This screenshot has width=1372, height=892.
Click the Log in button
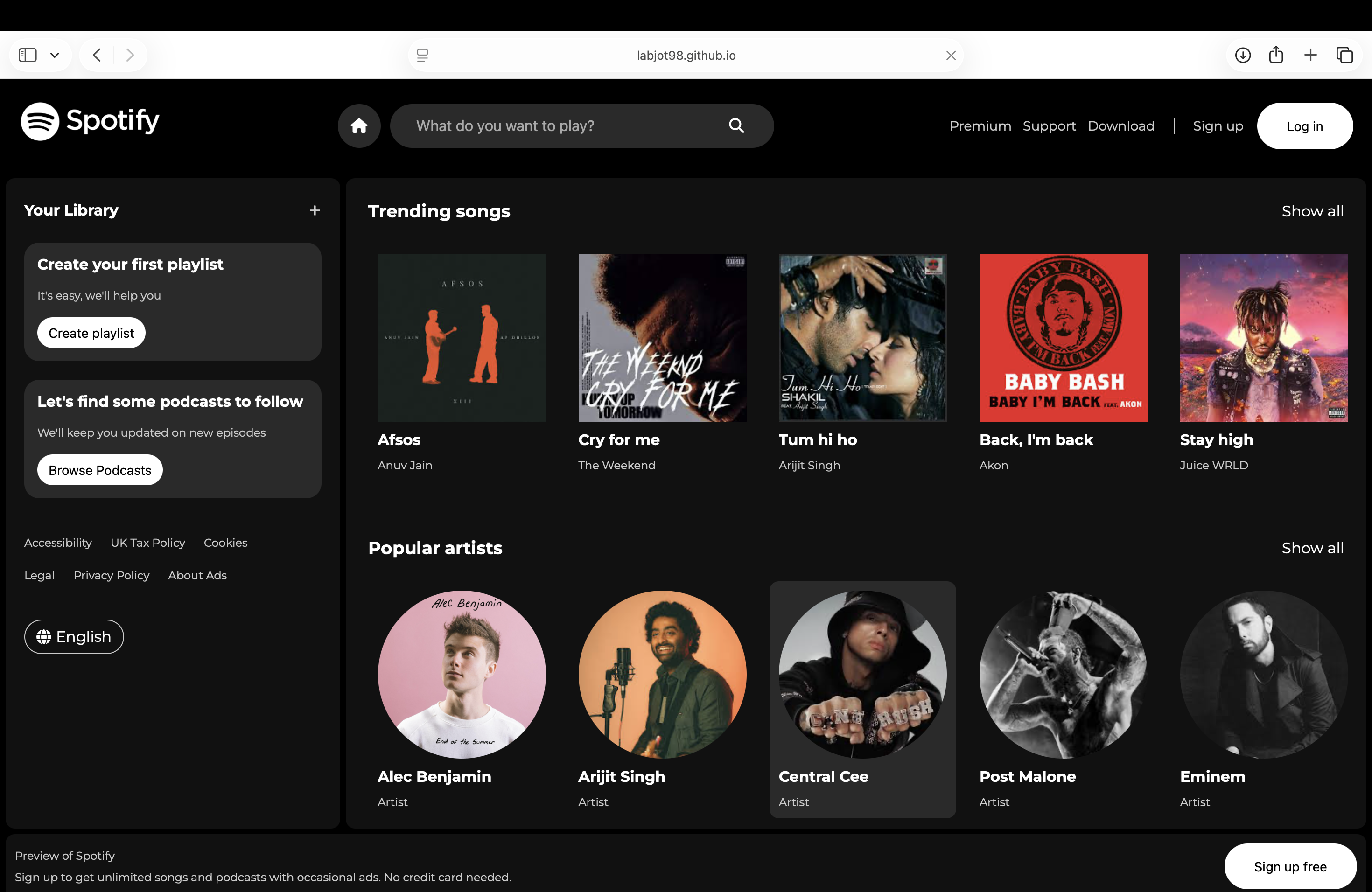1304,125
